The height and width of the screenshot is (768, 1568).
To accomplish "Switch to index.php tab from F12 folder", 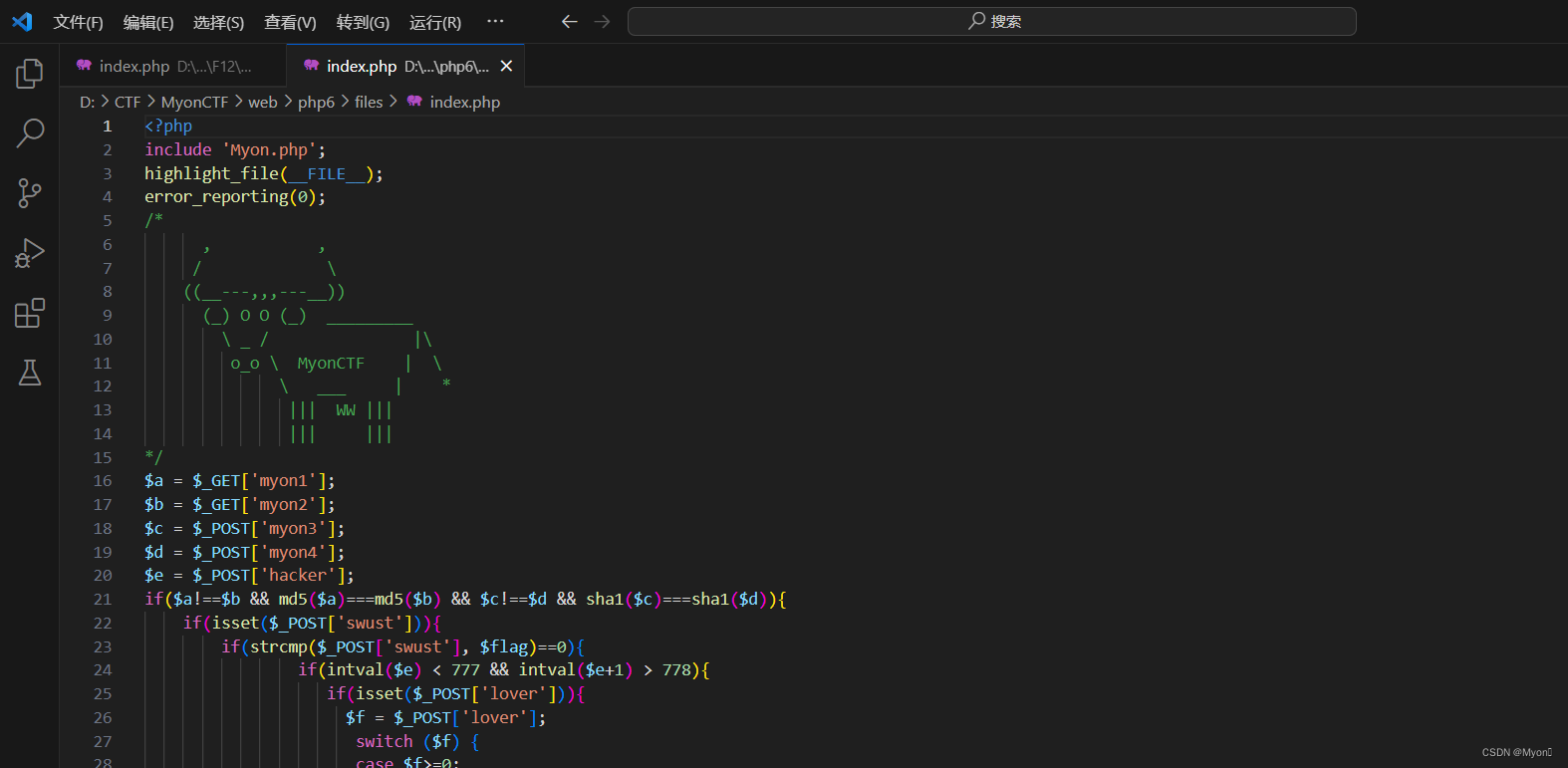I will coord(173,66).
